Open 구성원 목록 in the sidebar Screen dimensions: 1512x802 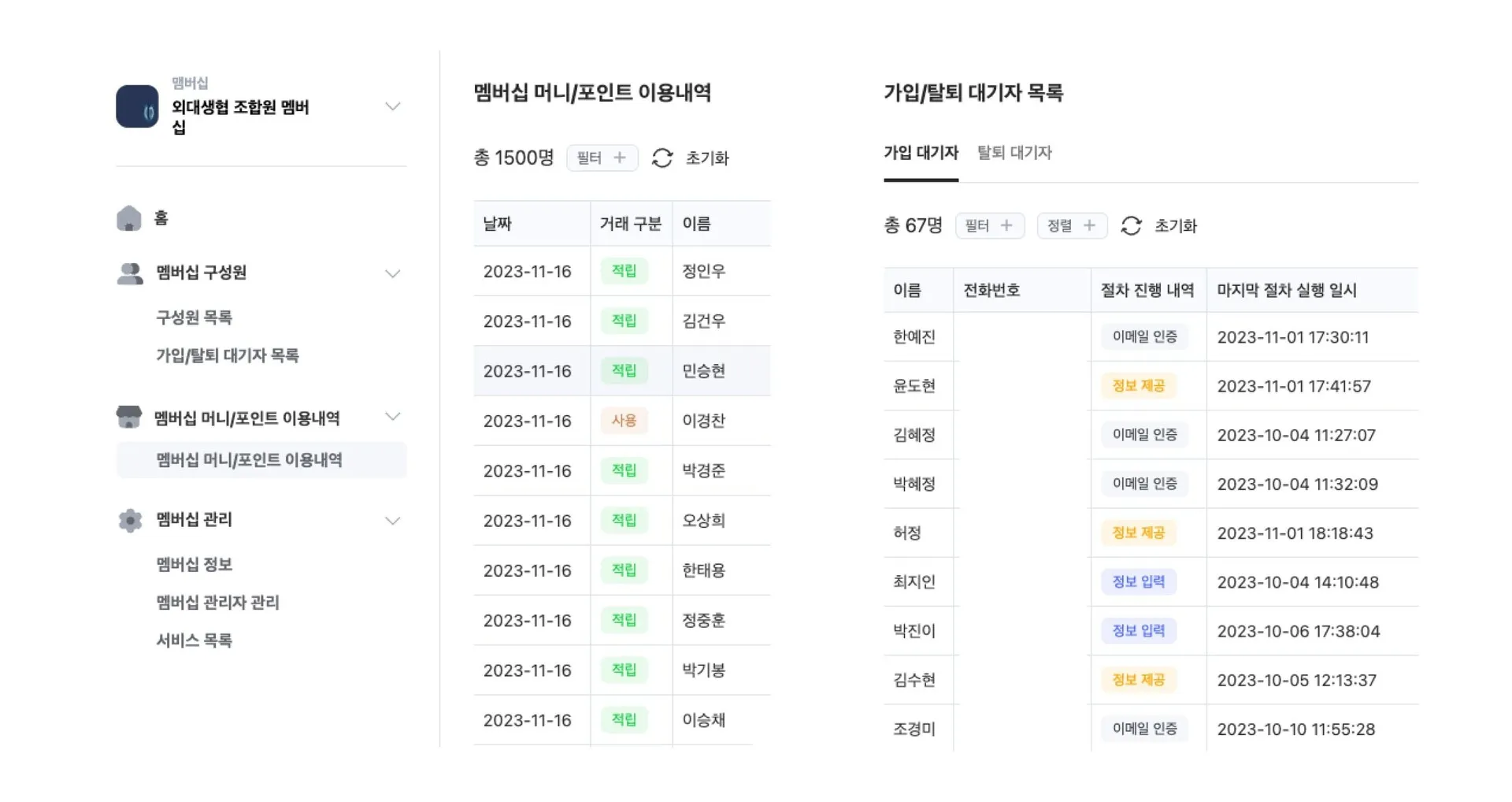(195, 317)
